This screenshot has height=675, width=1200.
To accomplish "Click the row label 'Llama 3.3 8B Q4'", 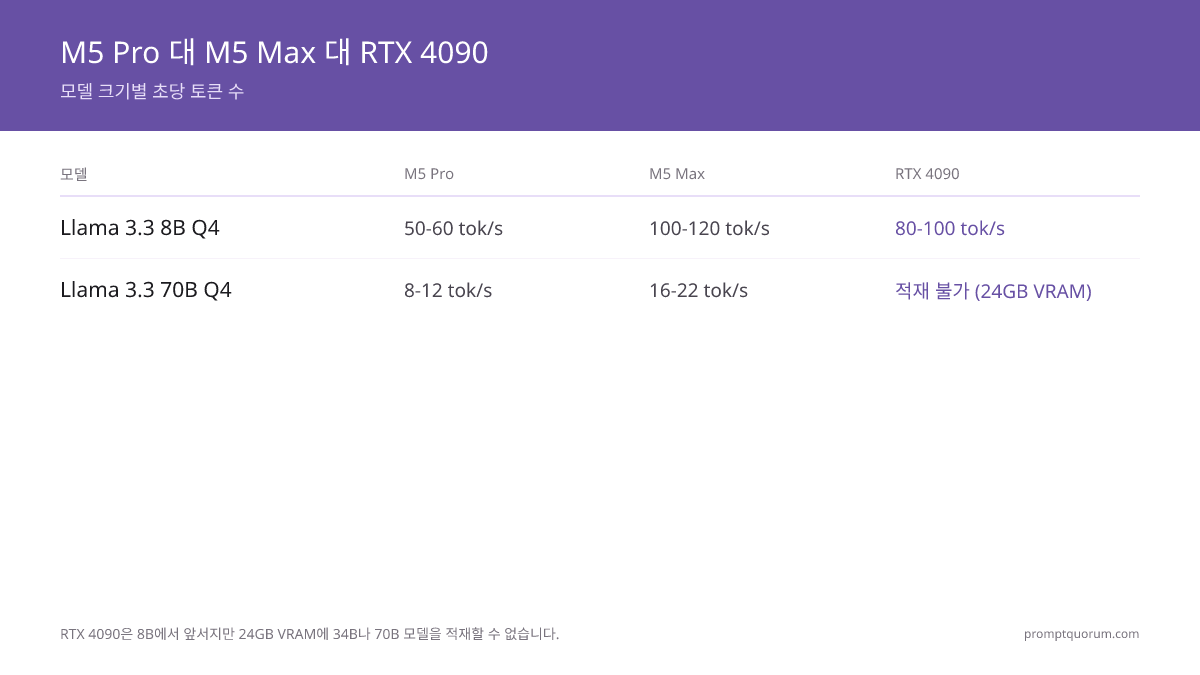I will 140,228.
